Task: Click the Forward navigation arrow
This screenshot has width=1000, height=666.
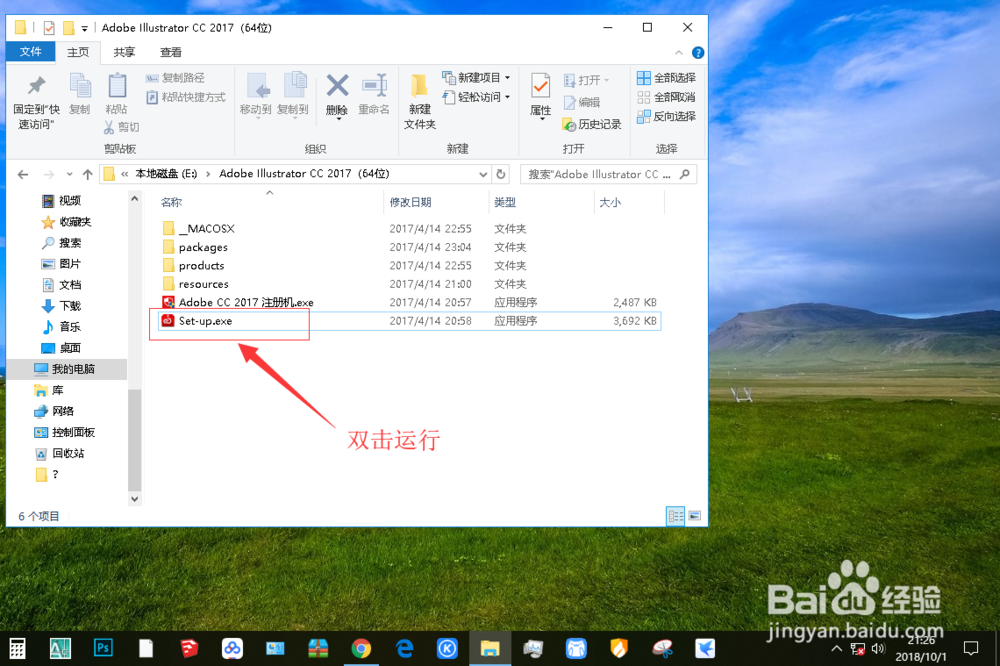Action: pyautogui.click(x=48, y=174)
